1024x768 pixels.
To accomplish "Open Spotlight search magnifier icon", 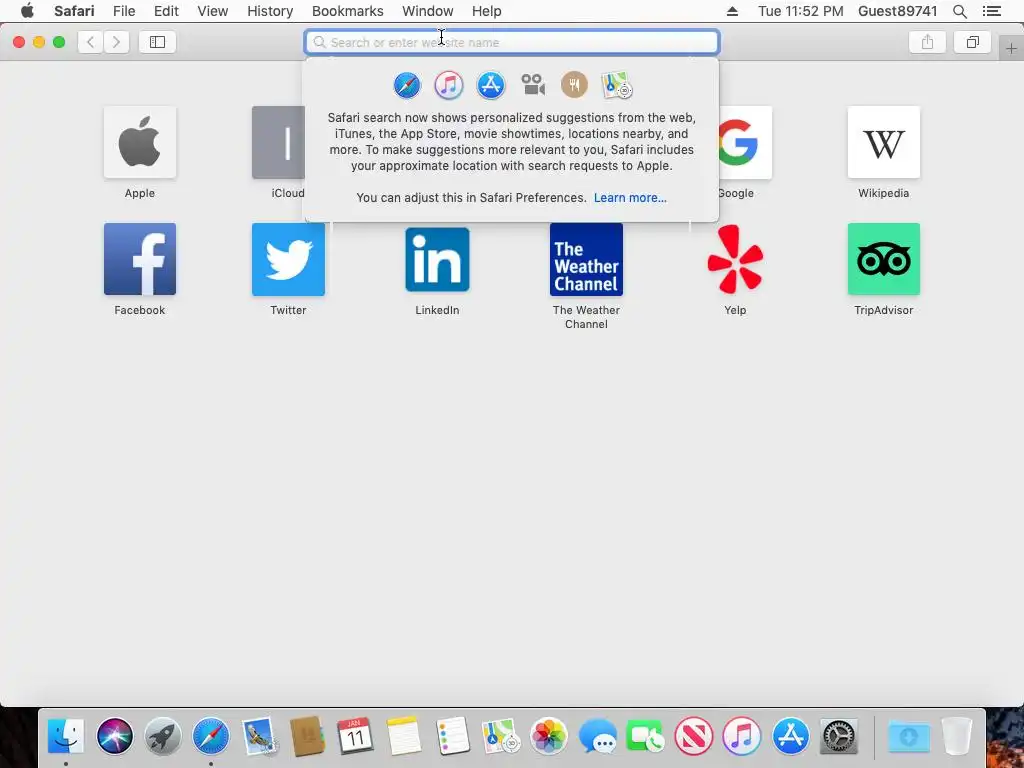I will (x=959, y=11).
